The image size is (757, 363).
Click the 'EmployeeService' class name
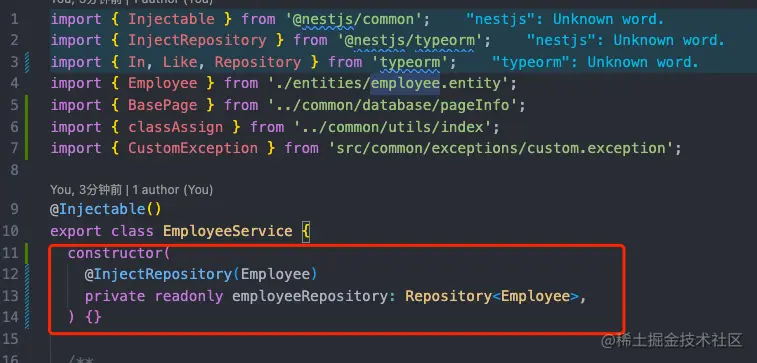coord(227,231)
